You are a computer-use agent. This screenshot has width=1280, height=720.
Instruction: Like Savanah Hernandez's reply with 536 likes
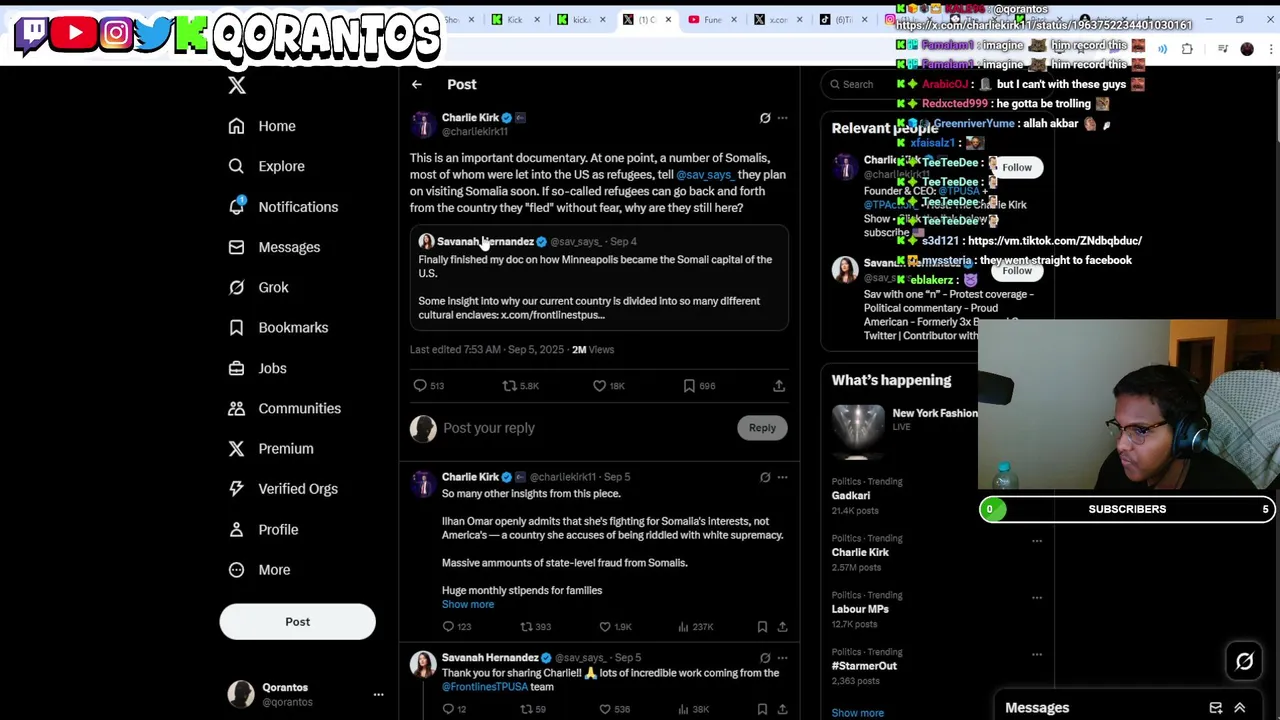click(605, 709)
